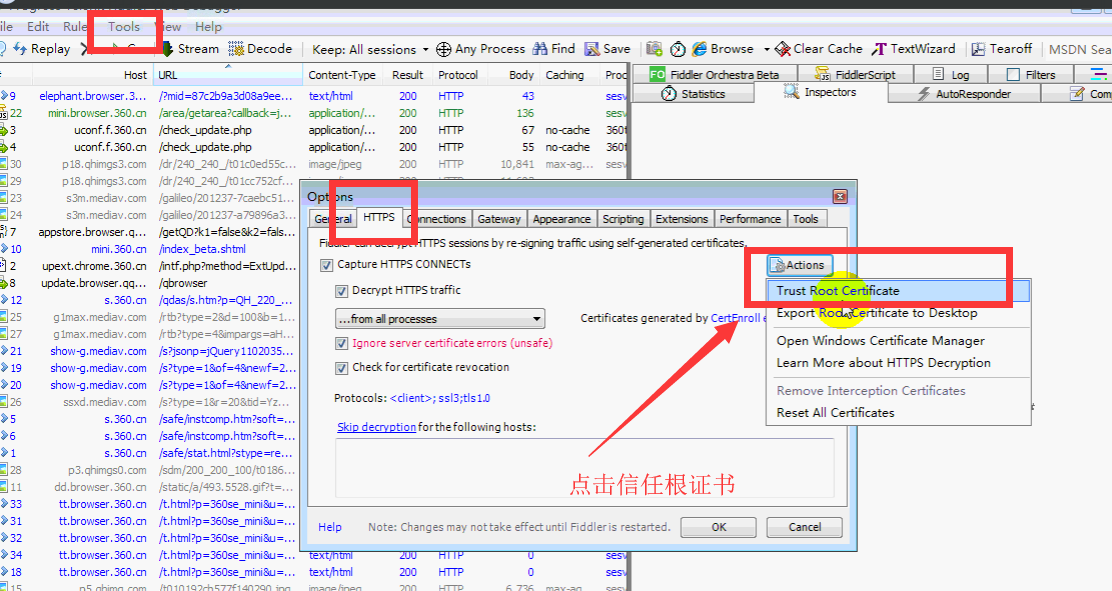Click the Clear Cache icon
The width and height of the screenshot is (1112, 591).
pyautogui.click(x=783, y=49)
